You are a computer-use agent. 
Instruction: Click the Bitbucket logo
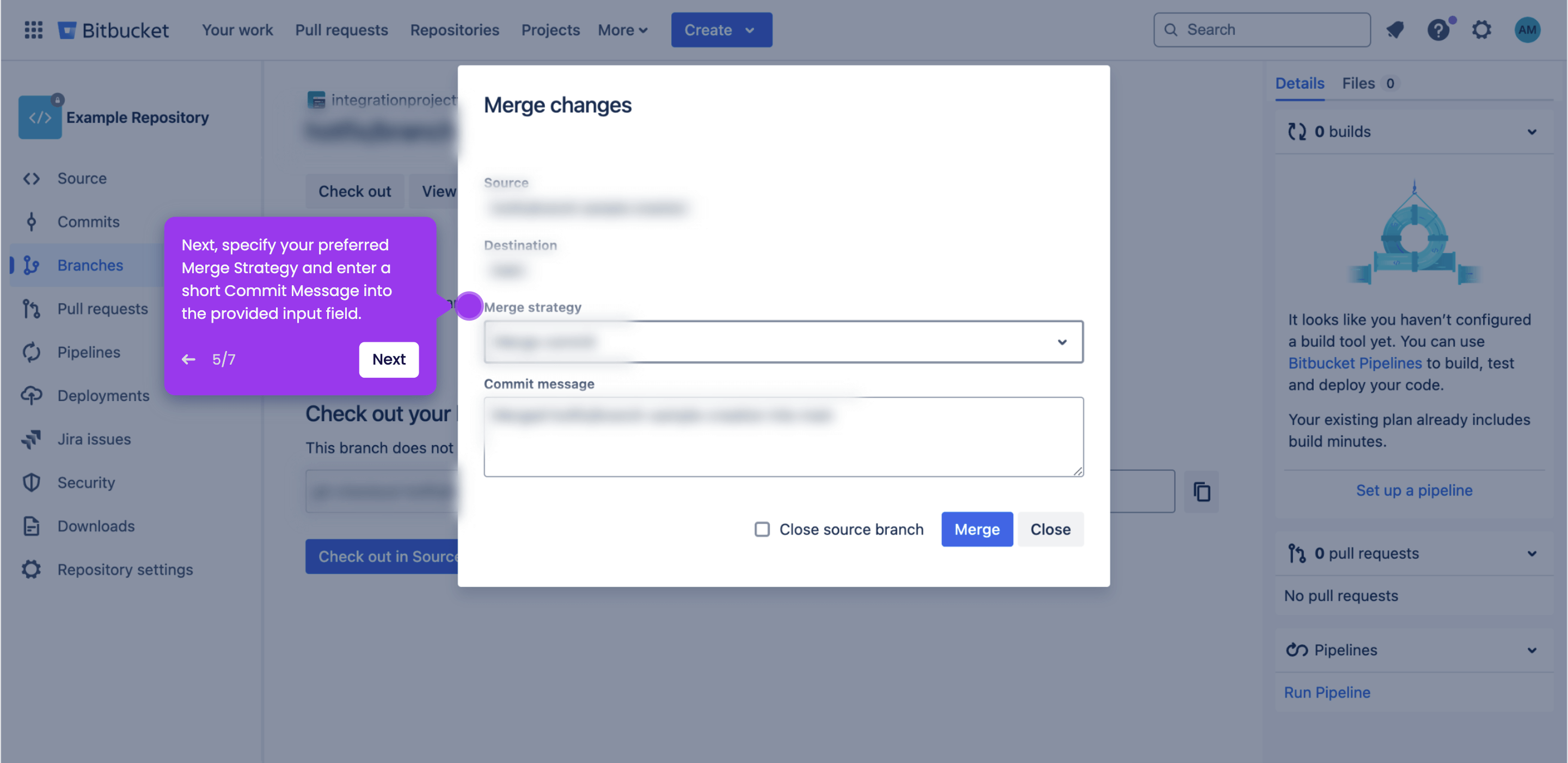(x=113, y=30)
